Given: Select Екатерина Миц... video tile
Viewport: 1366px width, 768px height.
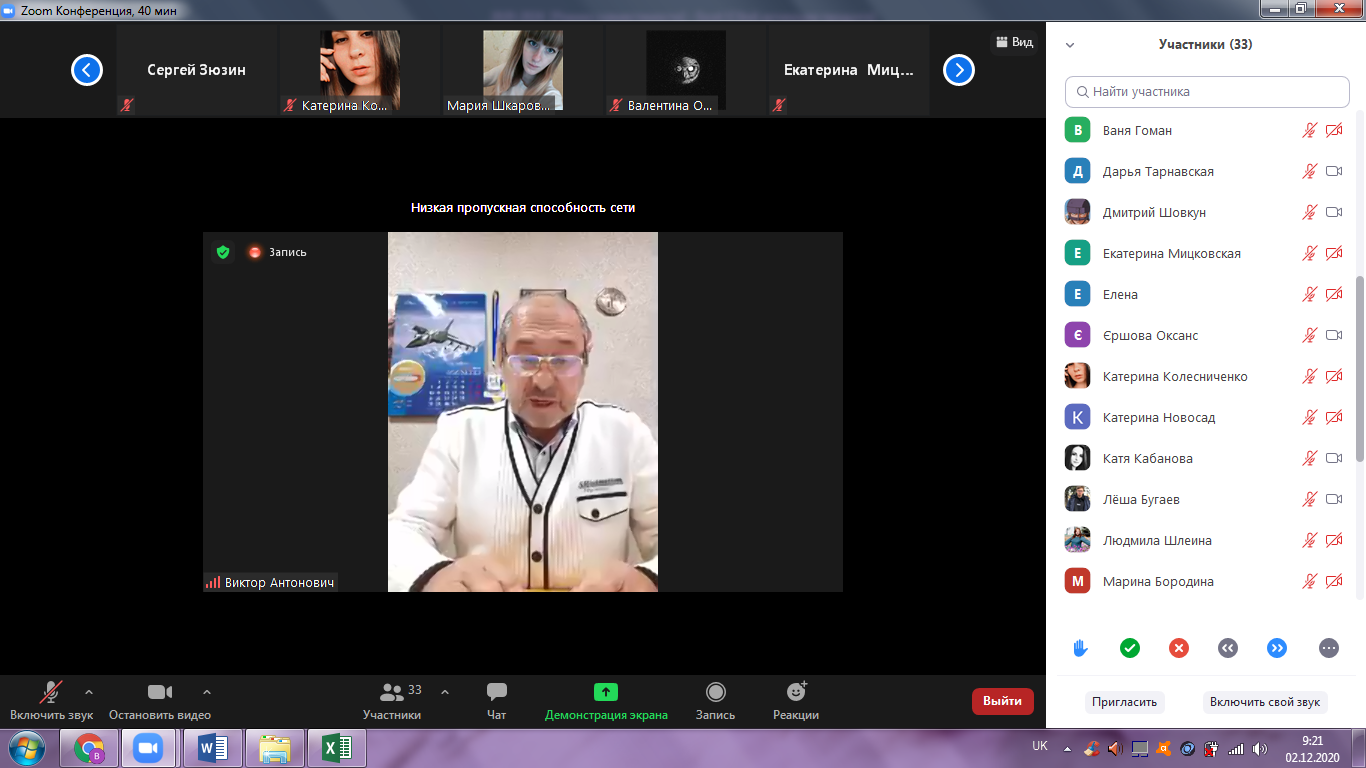Looking at the screenshot, I should pyautogui.click(x=849, y=70).
